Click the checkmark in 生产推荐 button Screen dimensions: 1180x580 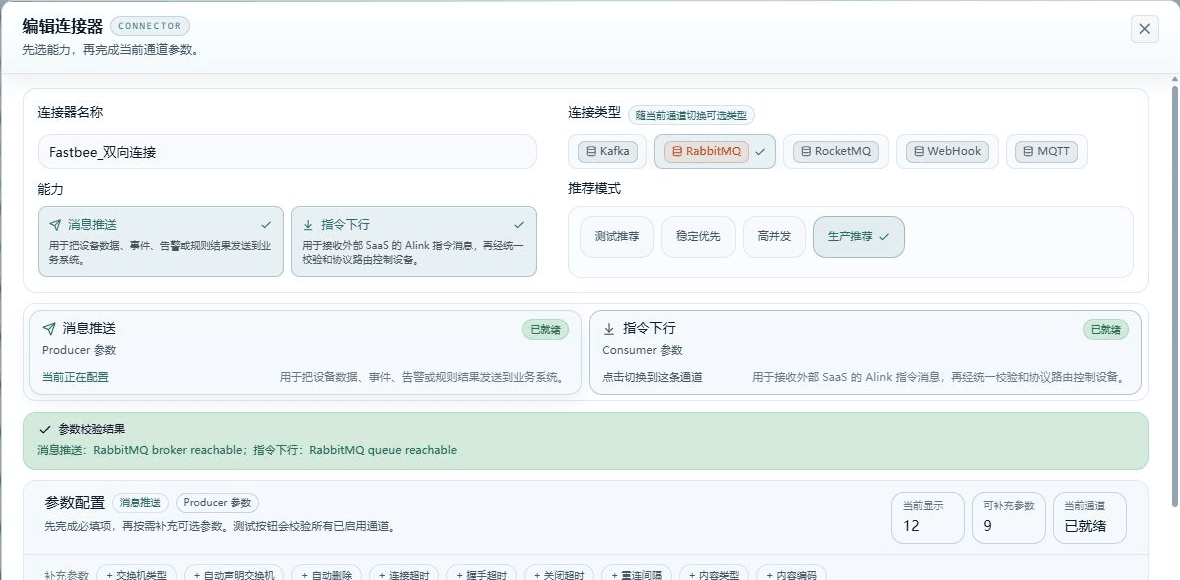[x=884, y=237]
